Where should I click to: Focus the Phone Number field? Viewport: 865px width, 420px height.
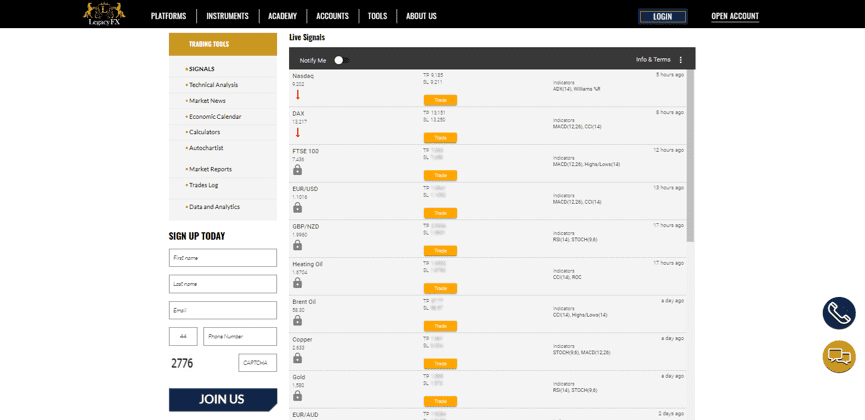click(240, 336)
